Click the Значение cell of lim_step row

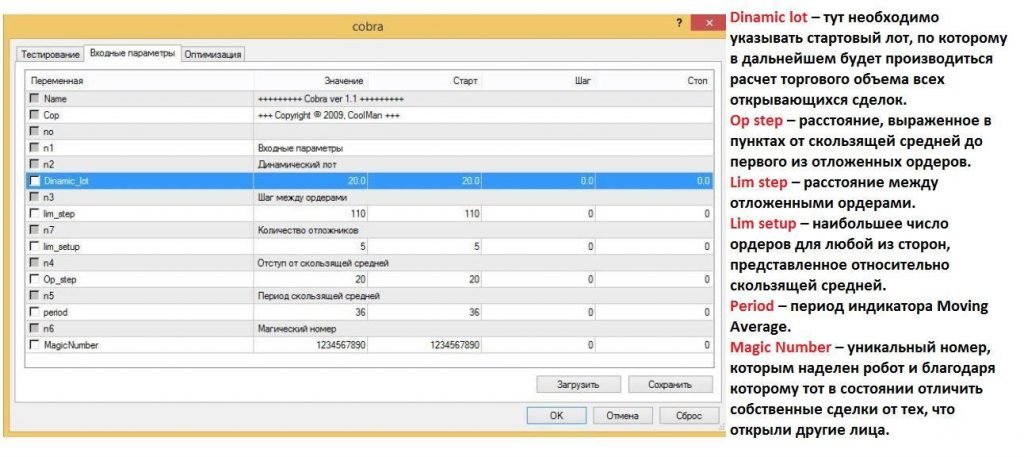pos(310,214)
